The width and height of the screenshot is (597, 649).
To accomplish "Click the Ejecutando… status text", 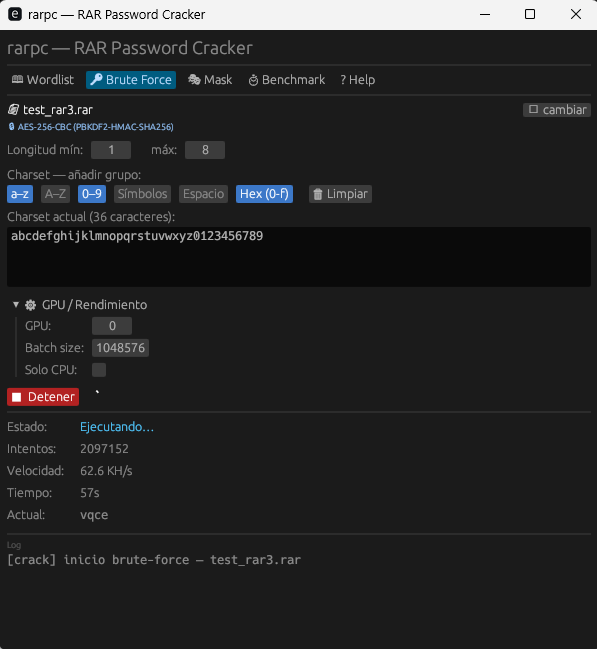I will 117,427.
